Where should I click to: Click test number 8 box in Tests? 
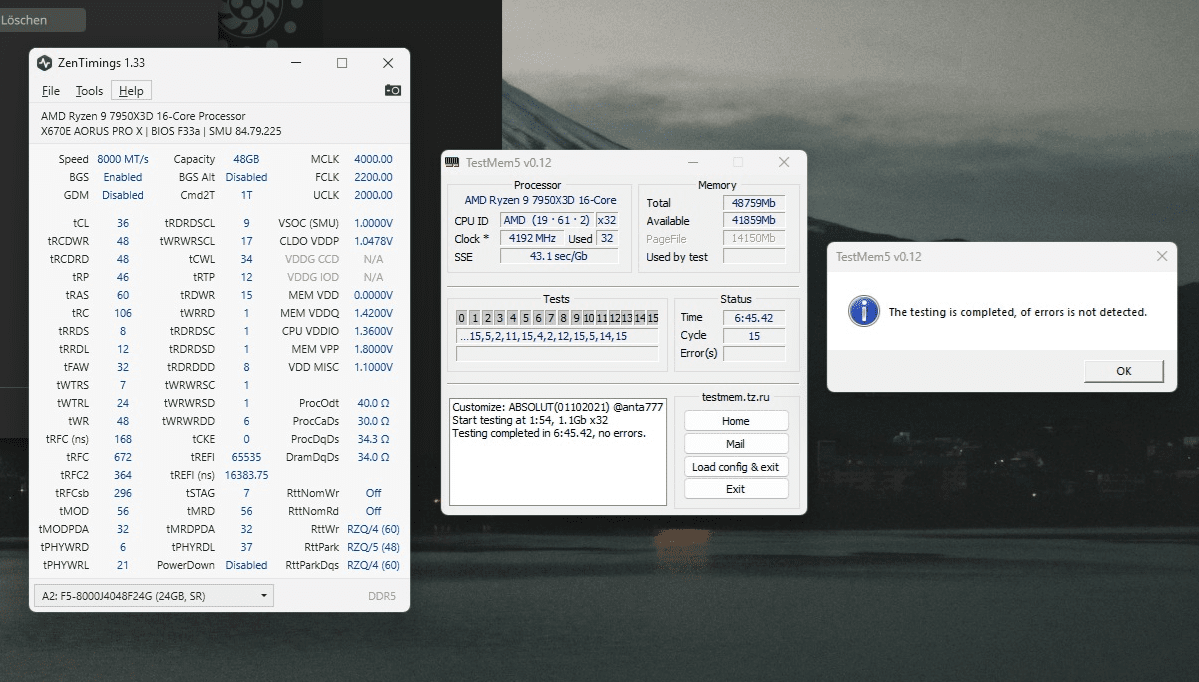coord(564,317)
